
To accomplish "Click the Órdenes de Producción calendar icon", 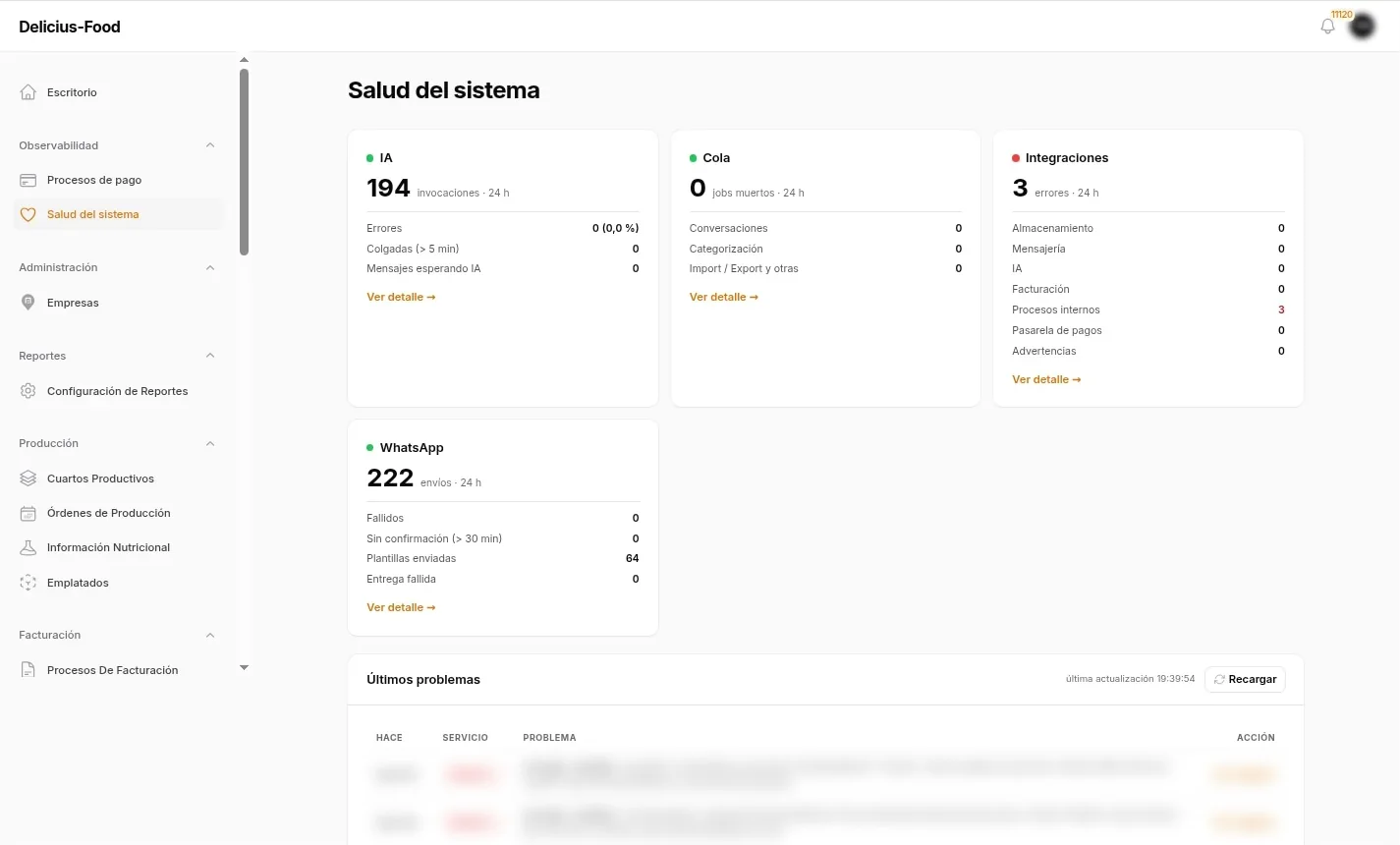I will pyautogui.click(x=28, y=513).
